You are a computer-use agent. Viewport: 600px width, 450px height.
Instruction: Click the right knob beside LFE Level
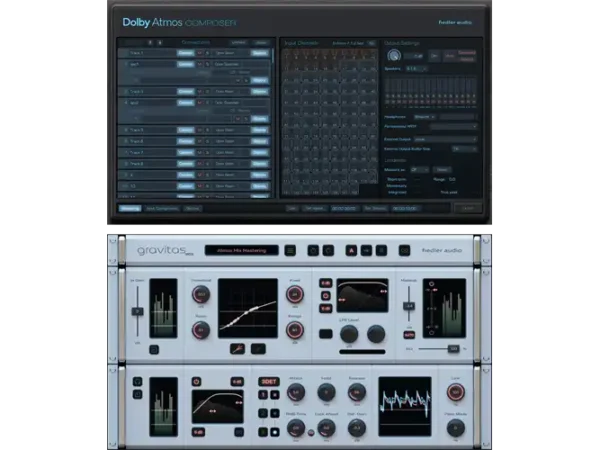[x=376, y=334]
